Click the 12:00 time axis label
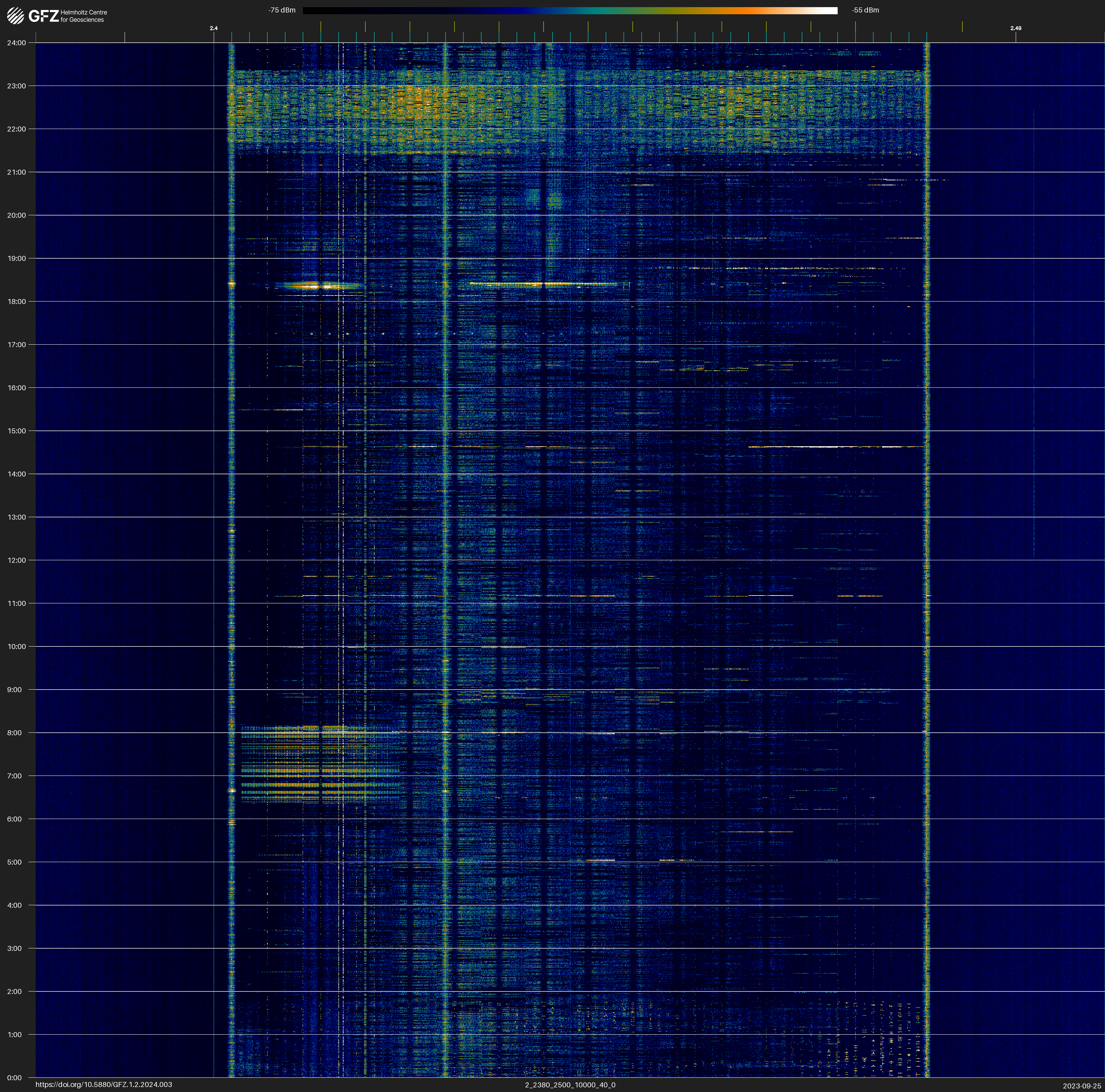This screenshot has width=1105, height=1092. [17, 560]
